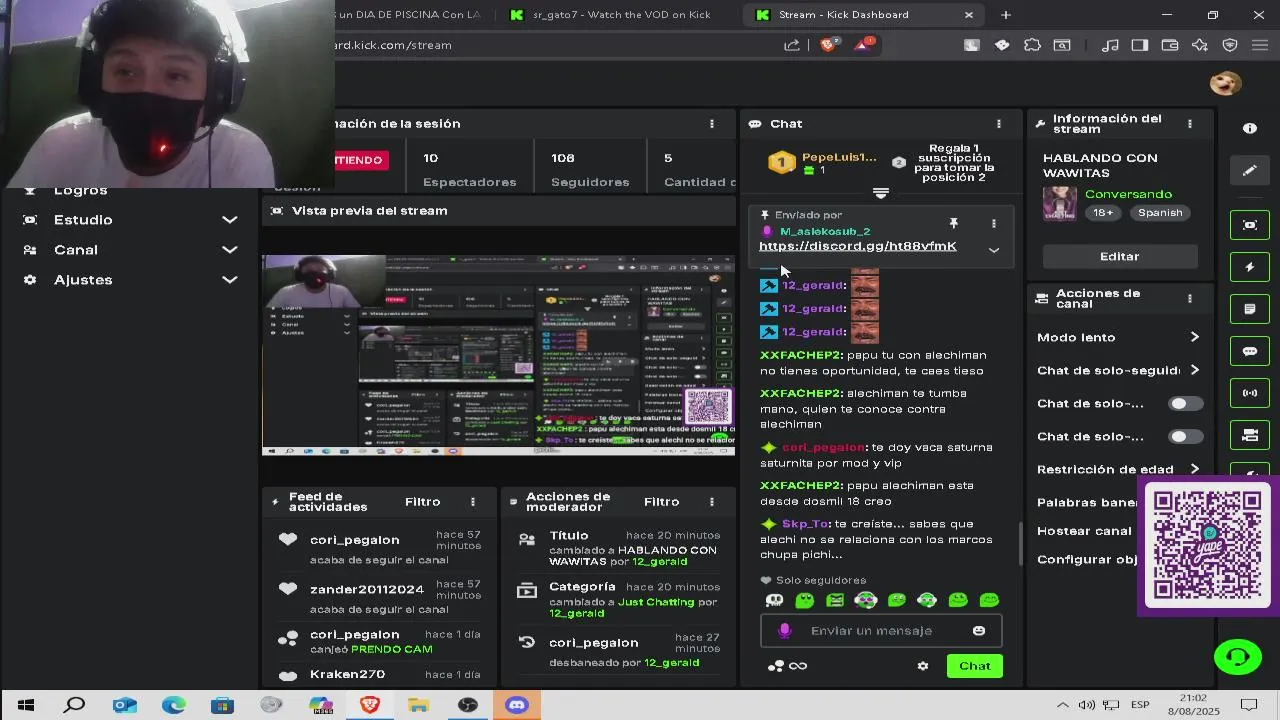Screen dimensions: 1280x720
Task: Click the pencil edit icon in right sidebar
Action: 1250,171
